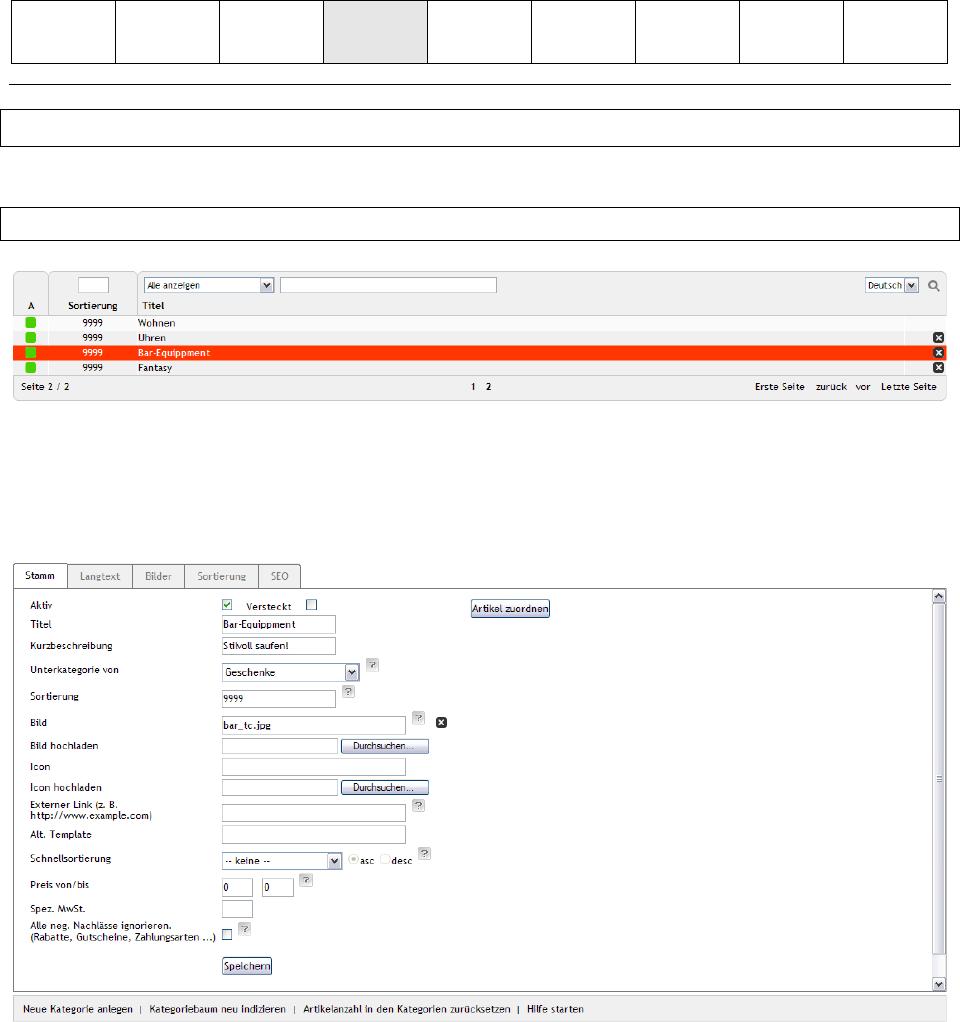Click the Hilfe starten link
The width and height of the screenshot is (960, 1022).
[x=555, y=1009]
